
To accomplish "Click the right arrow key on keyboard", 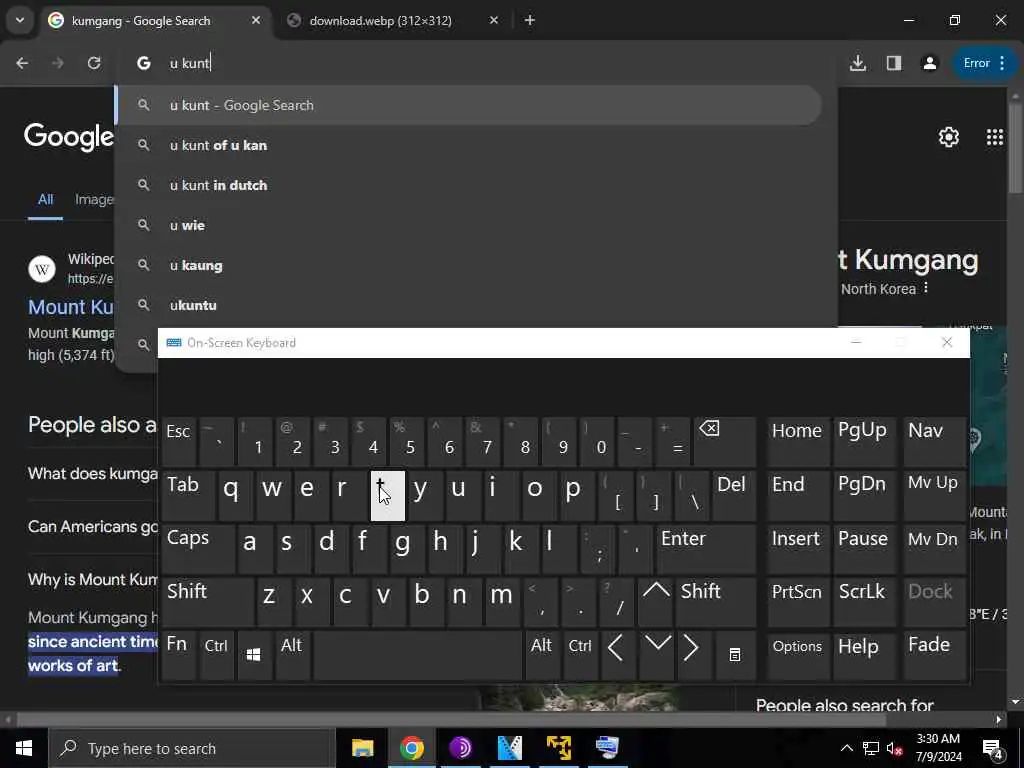I will [693, 655].
